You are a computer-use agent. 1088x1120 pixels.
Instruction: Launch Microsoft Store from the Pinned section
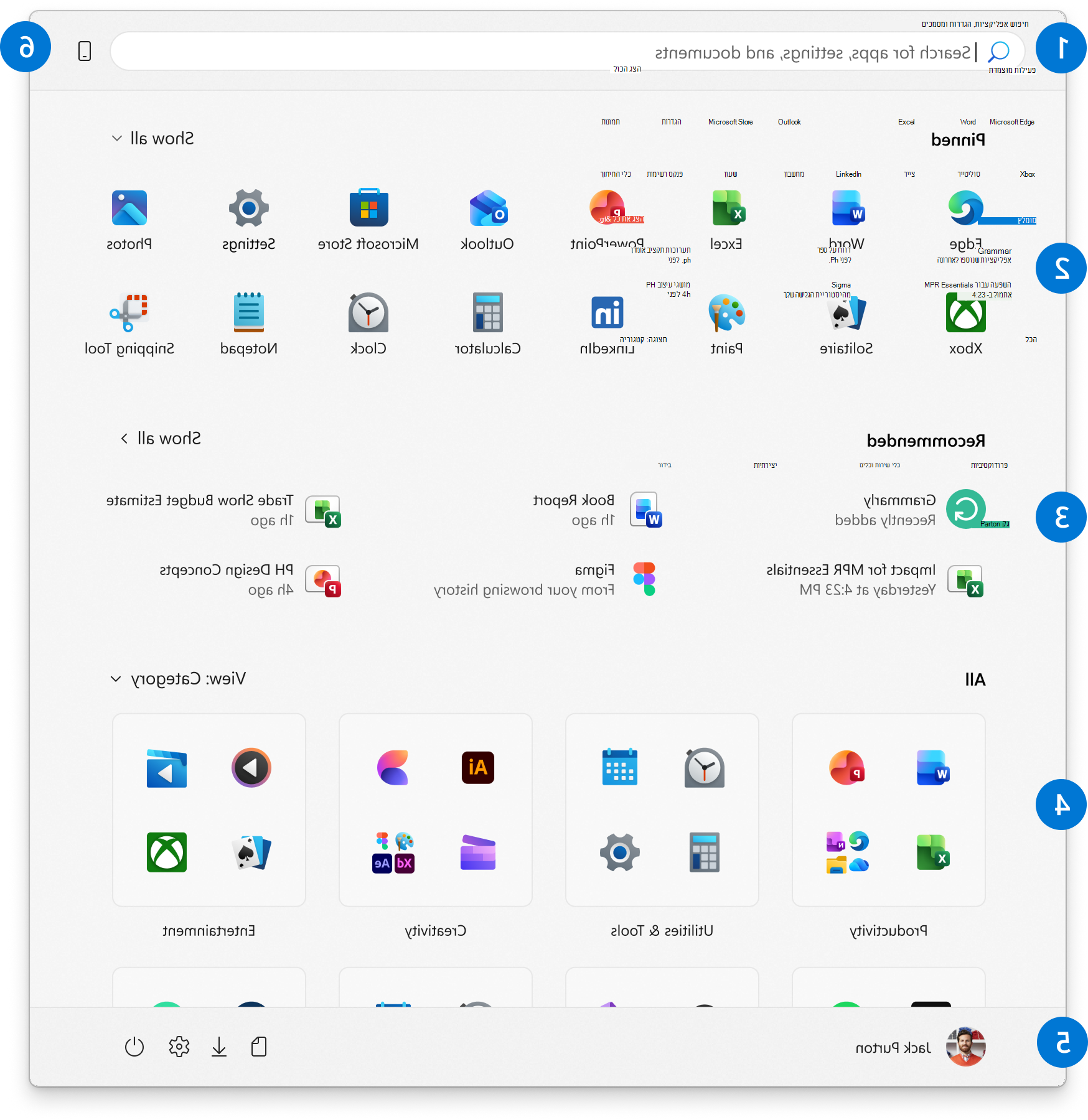coord(368,220)
